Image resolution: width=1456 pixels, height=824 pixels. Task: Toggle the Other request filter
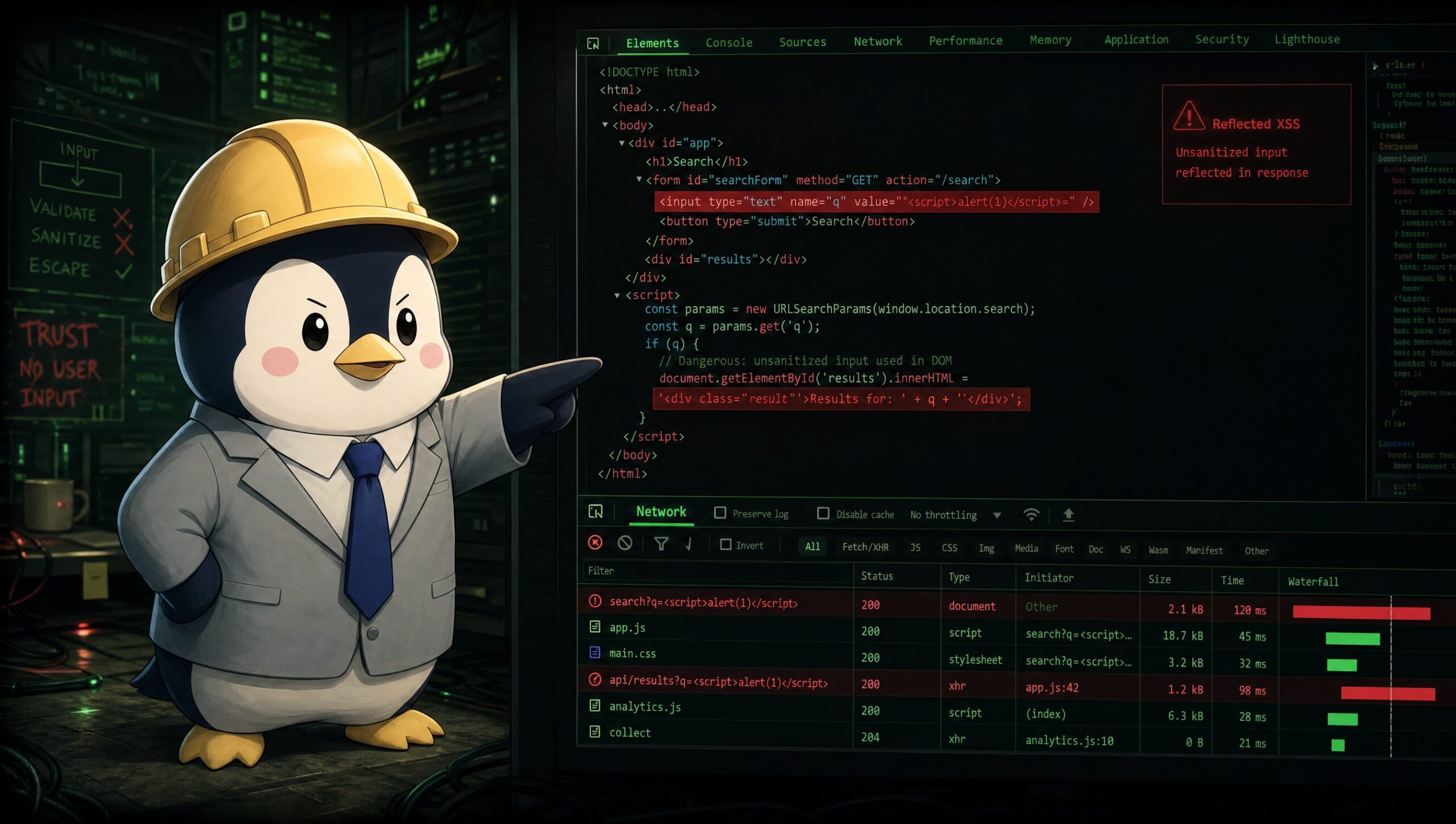click(1256, 551)
